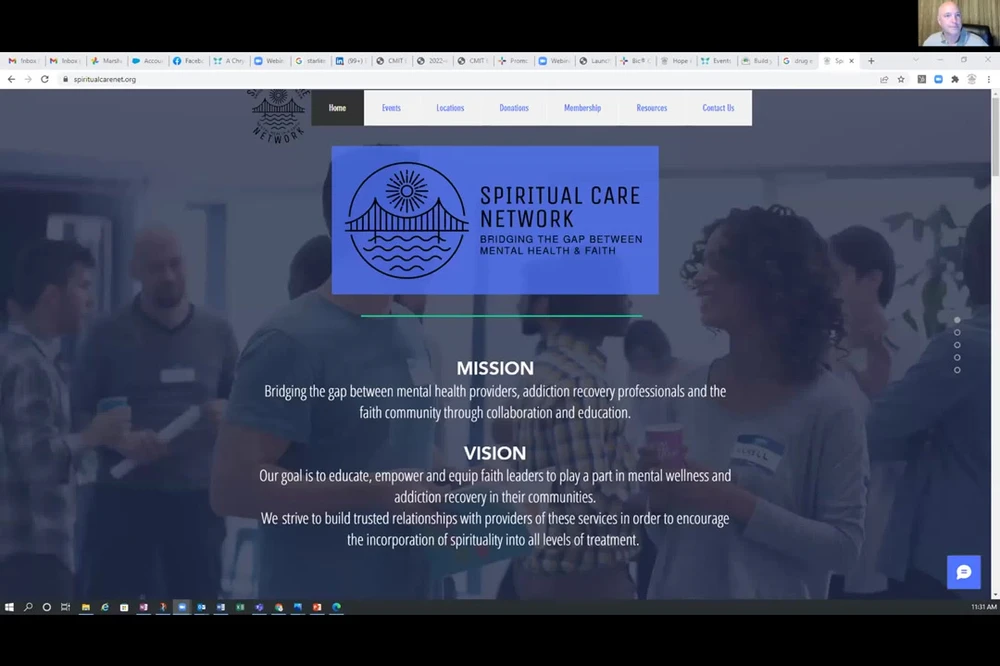Click the vertical page scrollbar thumb

pyautogui.click(x=995, y=137)
